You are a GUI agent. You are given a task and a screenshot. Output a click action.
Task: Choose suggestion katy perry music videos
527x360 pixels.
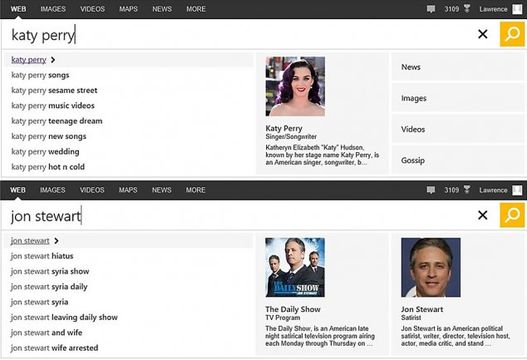(x=53, y=106)
